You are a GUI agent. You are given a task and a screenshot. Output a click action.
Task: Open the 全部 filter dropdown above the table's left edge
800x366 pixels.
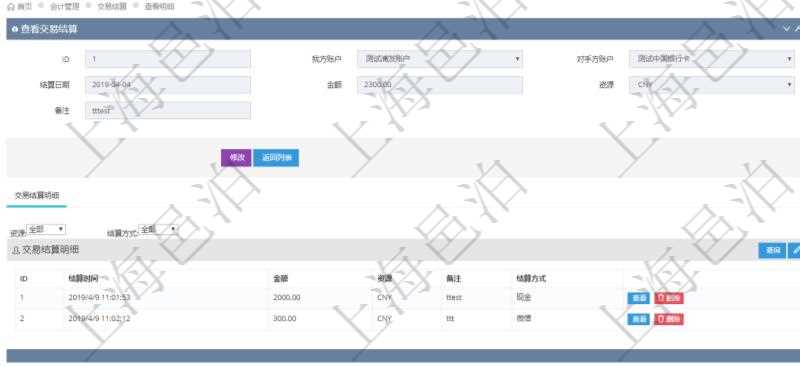tap(46, 230)
